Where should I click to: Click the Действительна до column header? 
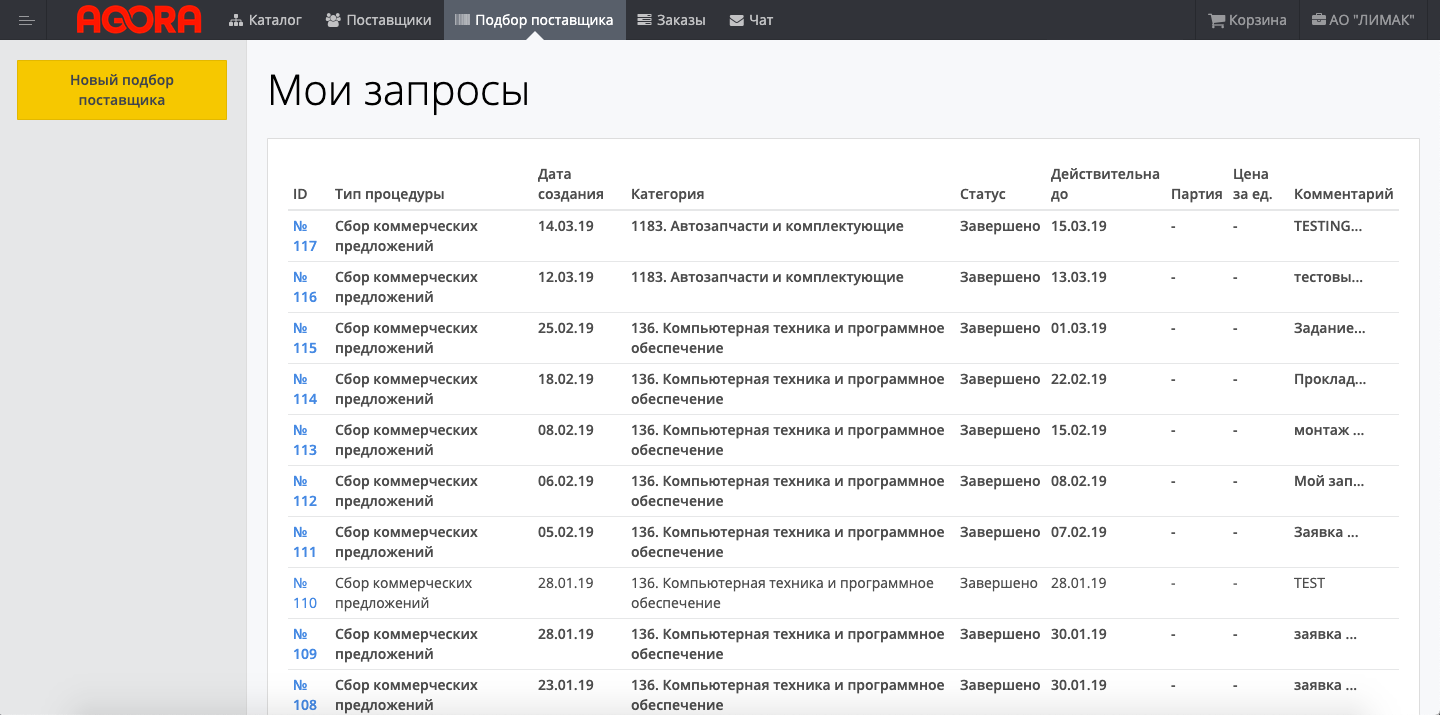[1105, 184]
